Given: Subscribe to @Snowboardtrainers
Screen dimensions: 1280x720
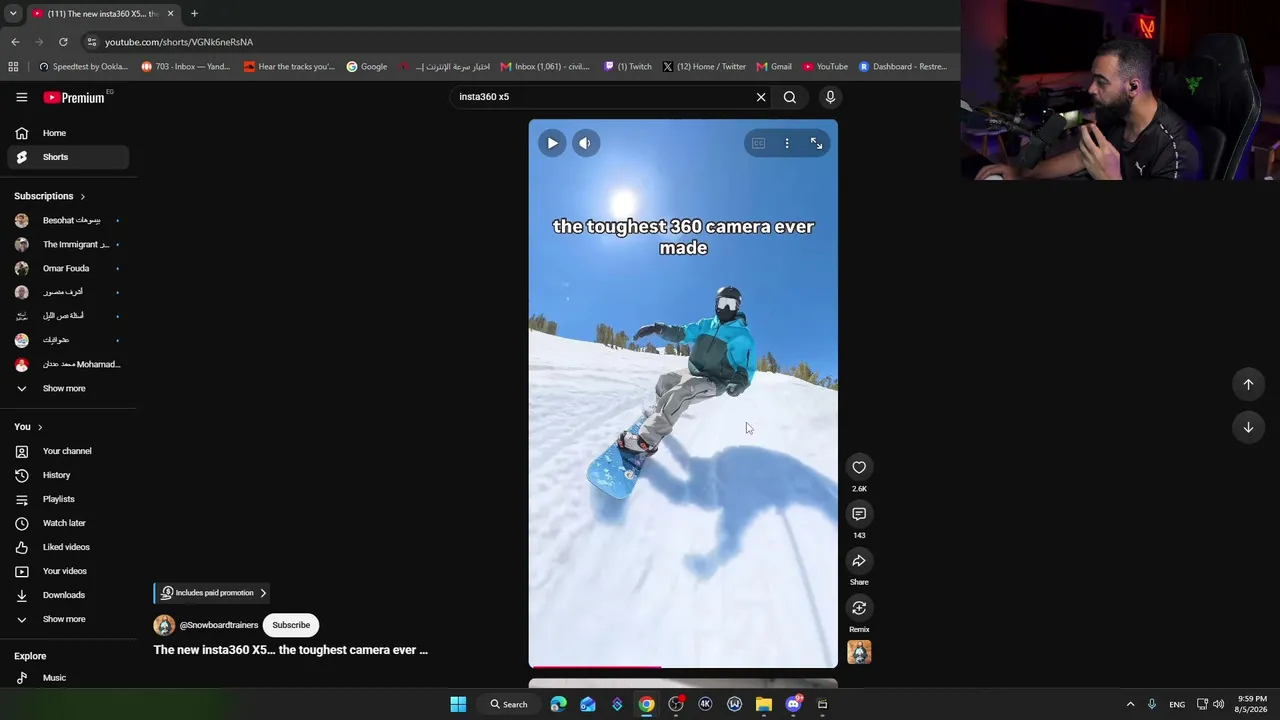Looking at the screenshot, I should (291, 625).
